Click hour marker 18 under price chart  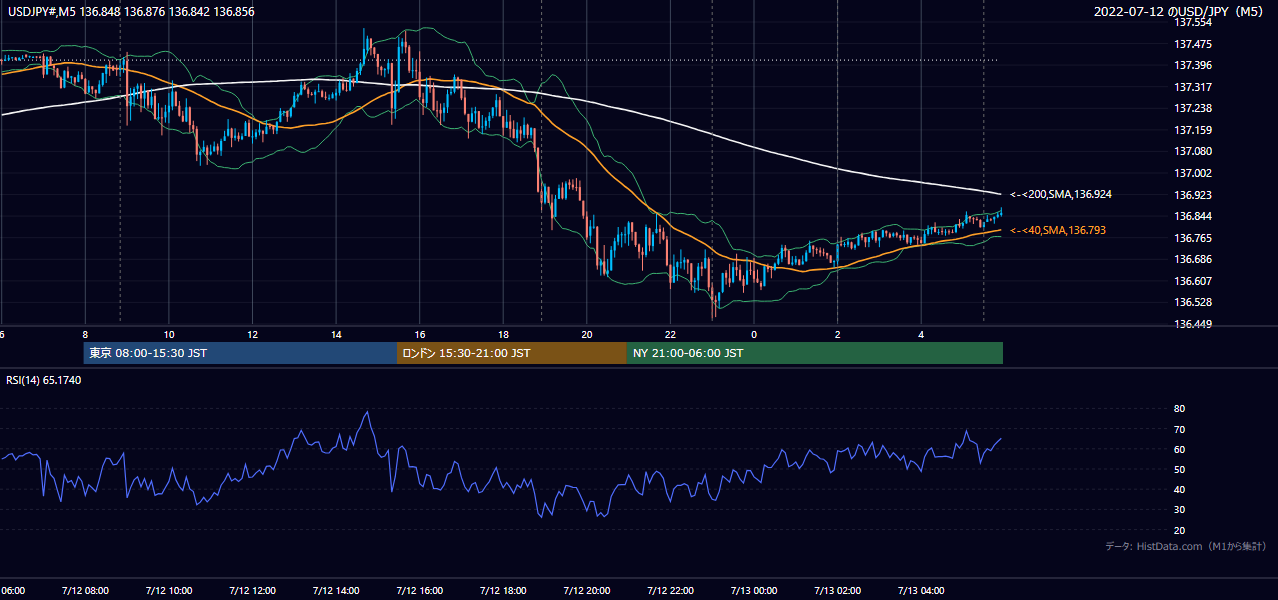click(x=503, y=334)
